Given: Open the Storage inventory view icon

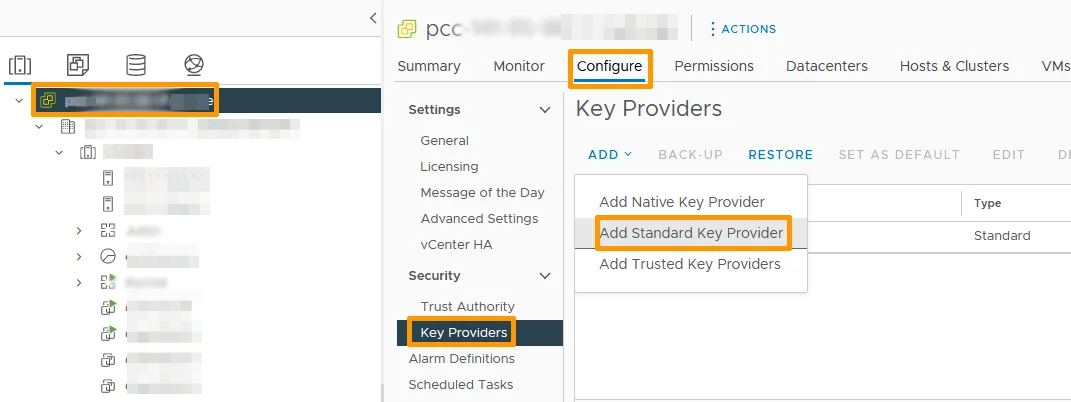Looking at the screenshot, I should click(x=136, y=66).
